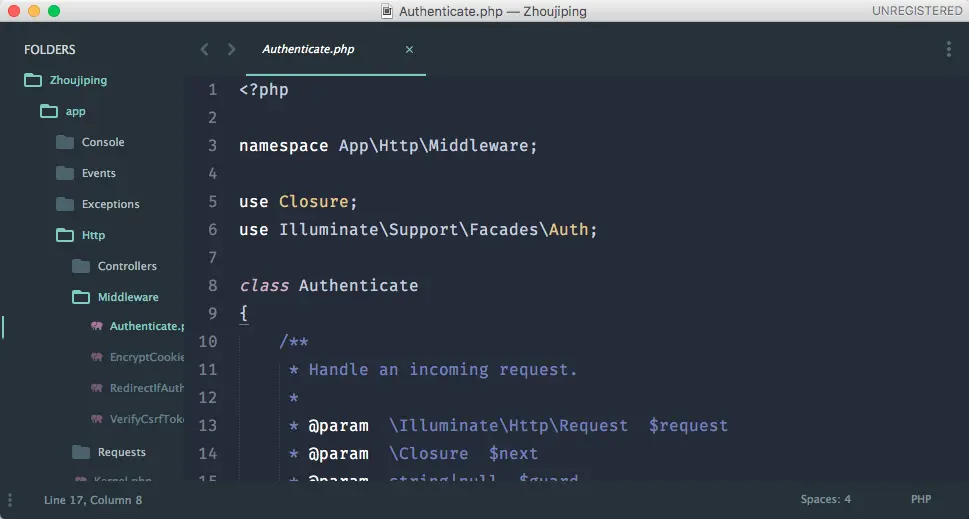
Task: Open the Spaces: 4 indentation menu
Action: coord(826,499)
